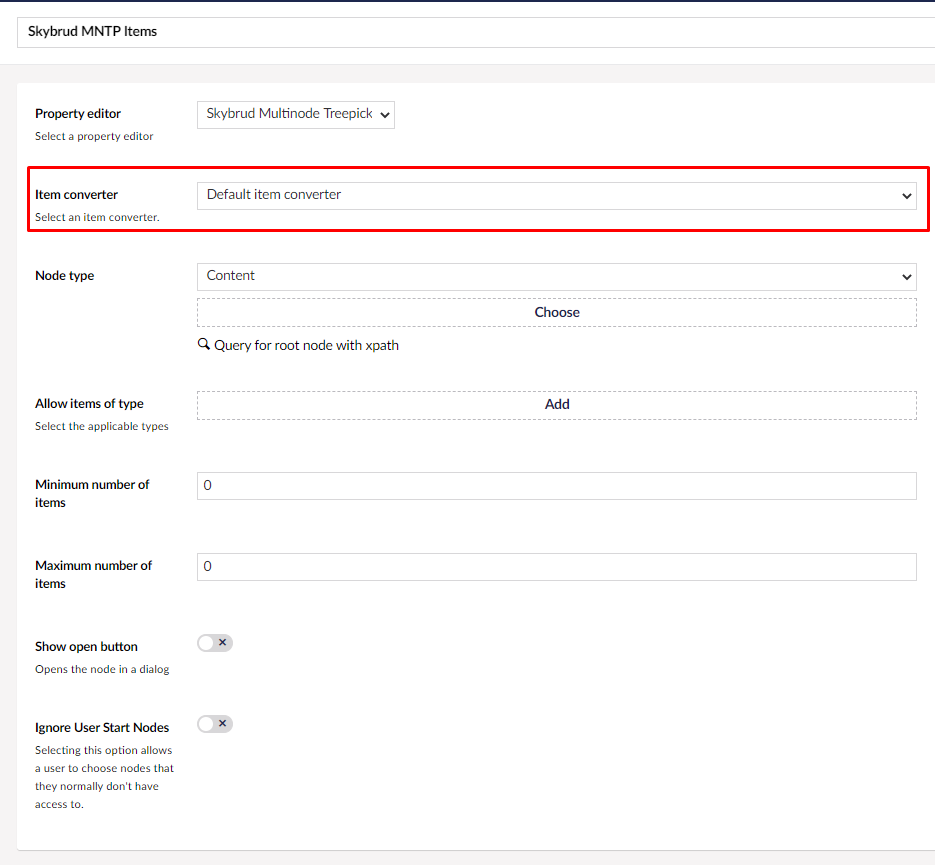Screen dimensions: 935x865
Task: Click the "Node type" label
Action: point(64,276)
